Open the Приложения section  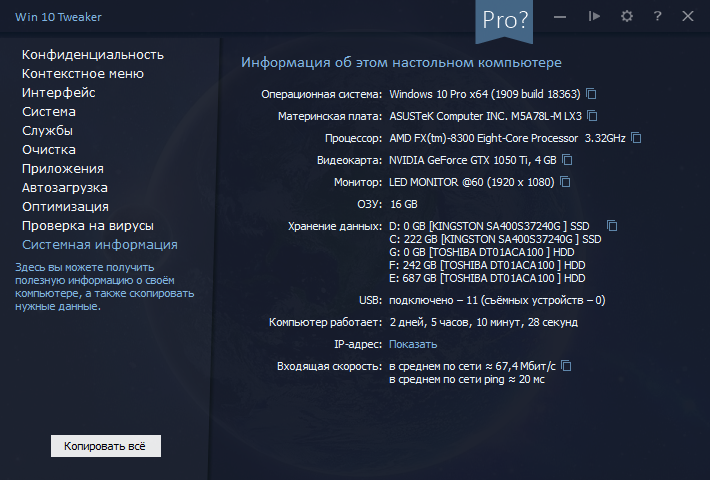pos(63,169)
